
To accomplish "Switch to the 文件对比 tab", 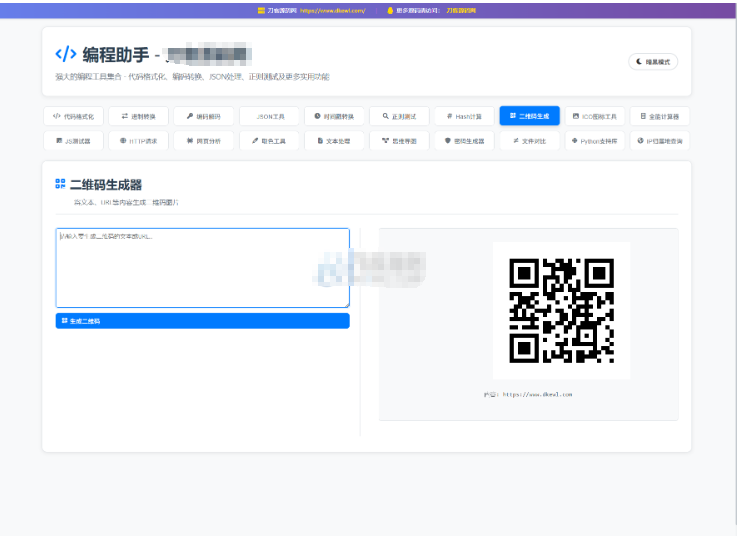I will point(530,141).
